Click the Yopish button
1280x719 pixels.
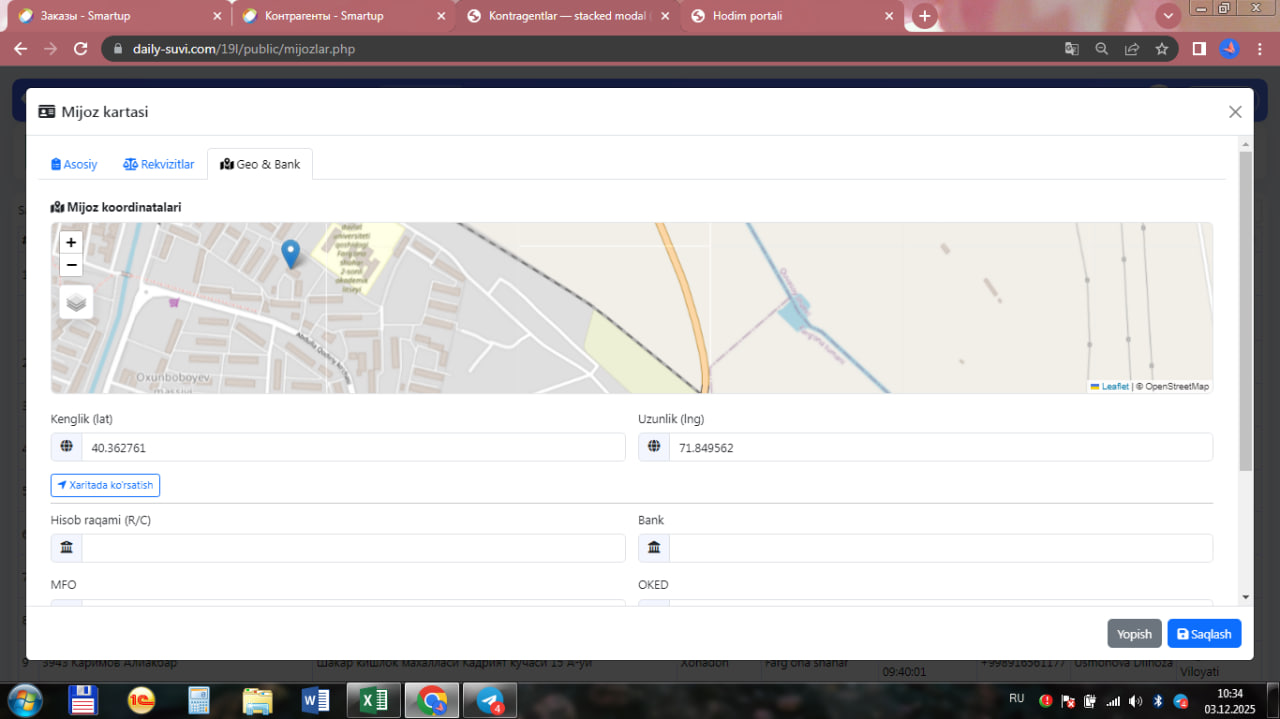(x=1134, y=634)
